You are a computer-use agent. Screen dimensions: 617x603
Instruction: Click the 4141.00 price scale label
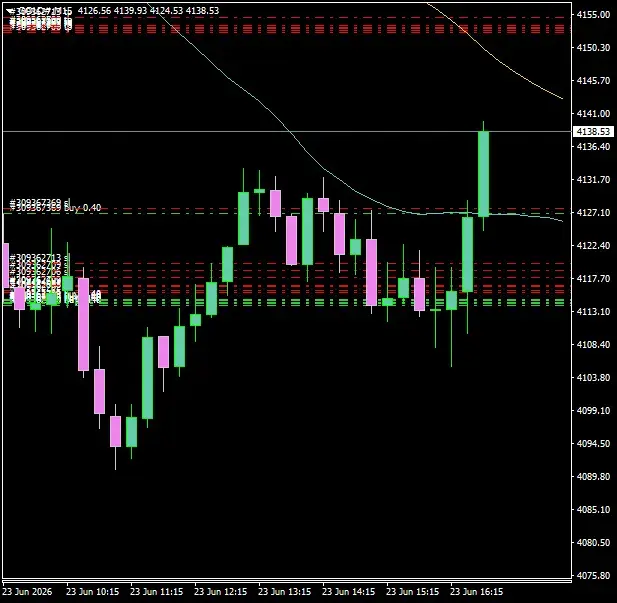(x=593, y=114)
